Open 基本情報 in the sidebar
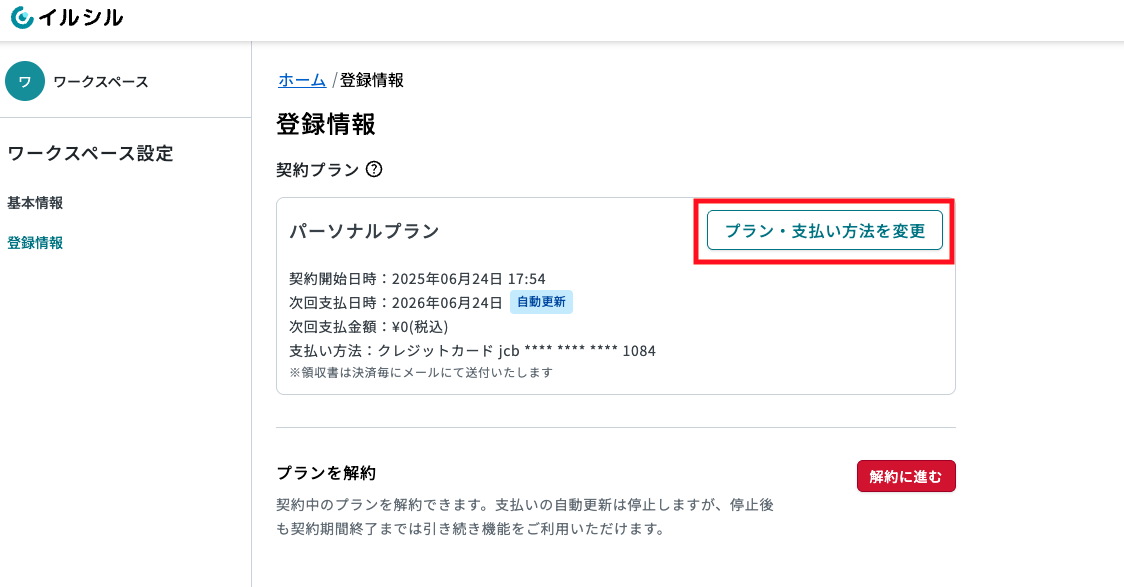 35,203
